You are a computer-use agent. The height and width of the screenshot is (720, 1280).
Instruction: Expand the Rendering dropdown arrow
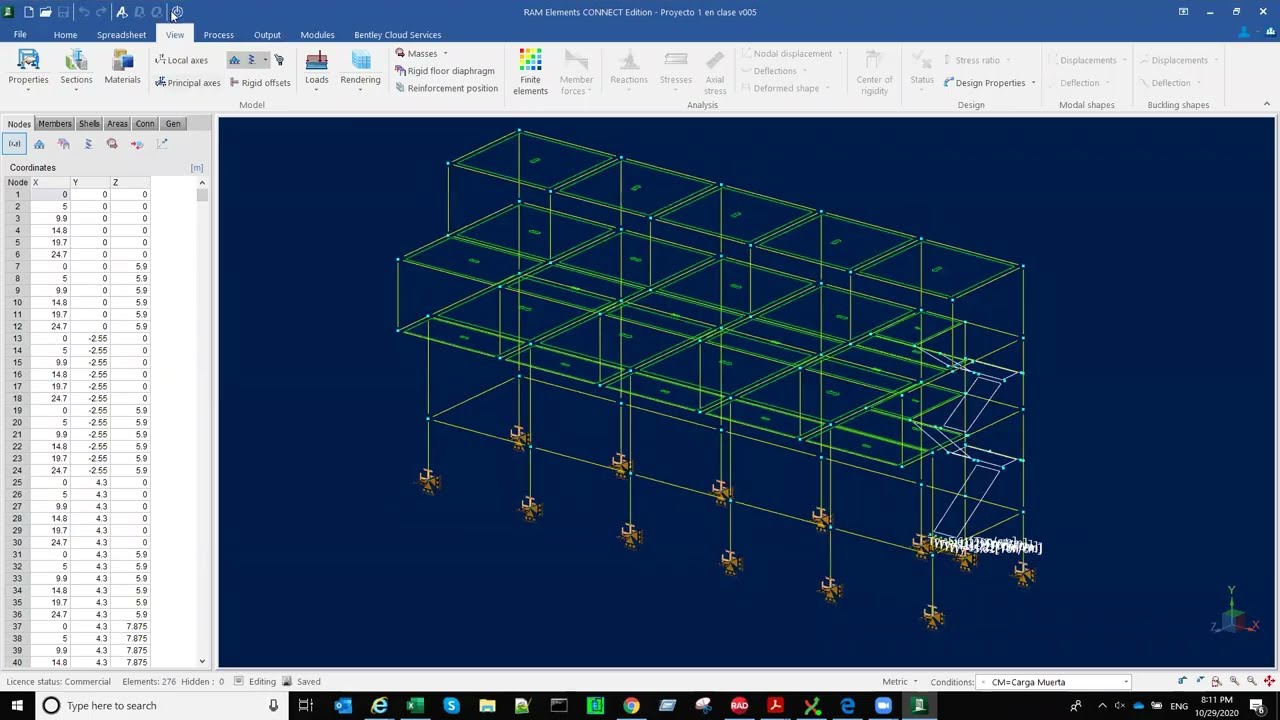tap(360, 90)
